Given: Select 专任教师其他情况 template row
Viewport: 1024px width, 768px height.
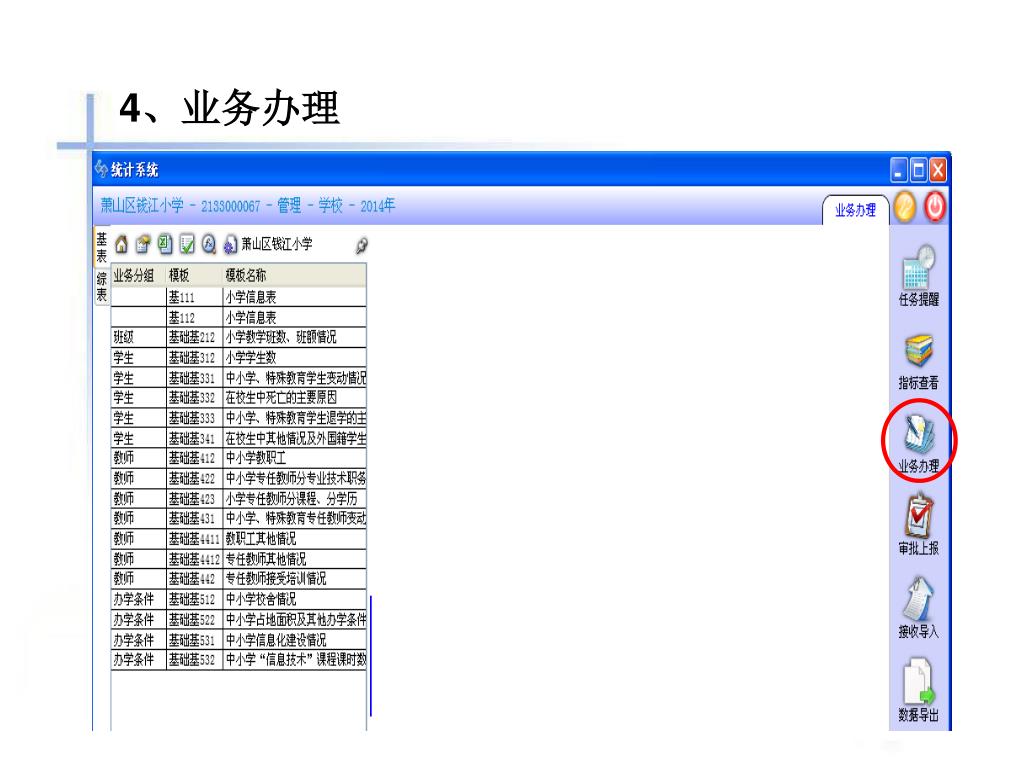Looking at the screenshot, I should 238,559.
